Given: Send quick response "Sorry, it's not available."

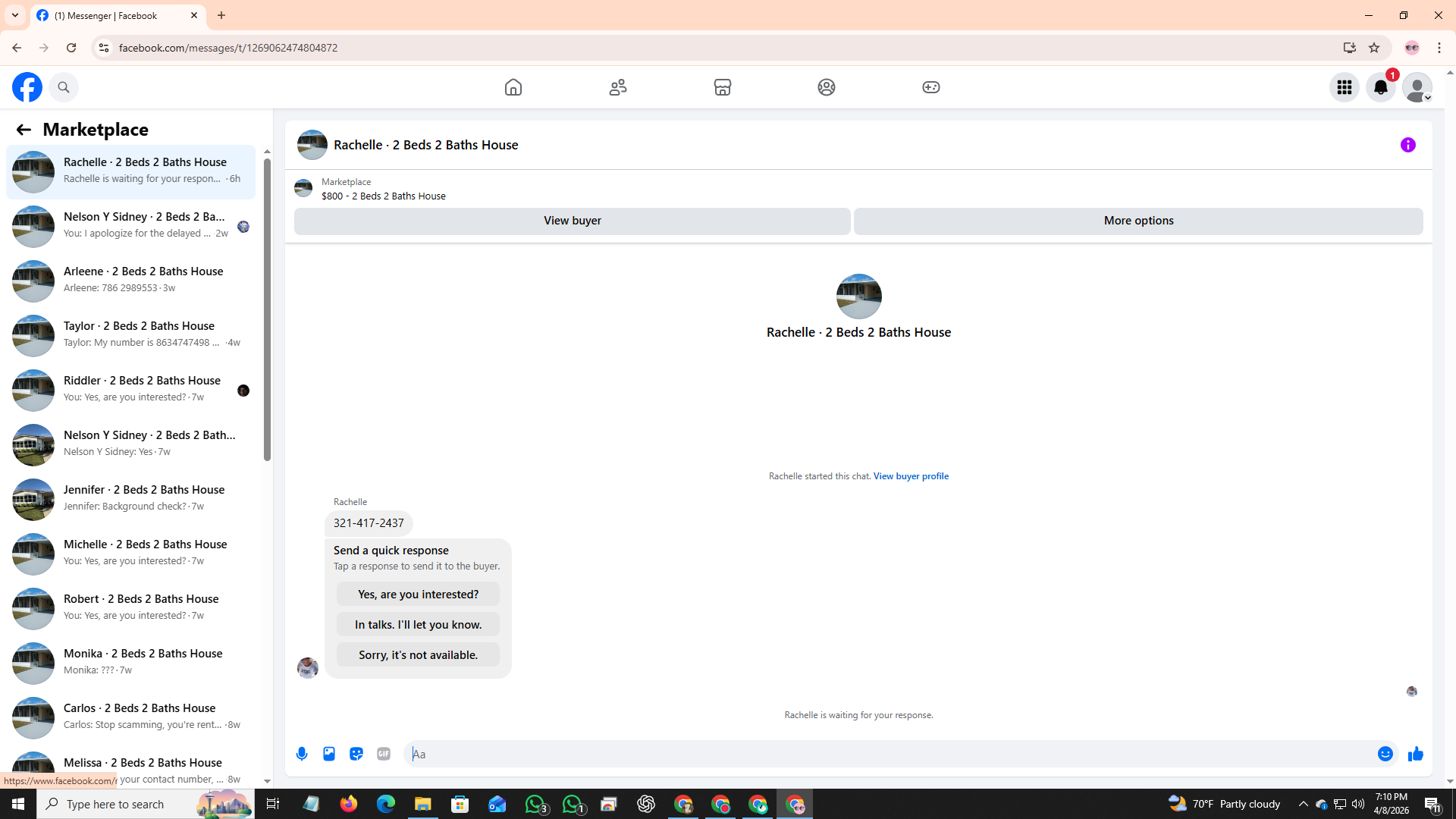Looking at the screenshot, I should click(x=418, y=654).
